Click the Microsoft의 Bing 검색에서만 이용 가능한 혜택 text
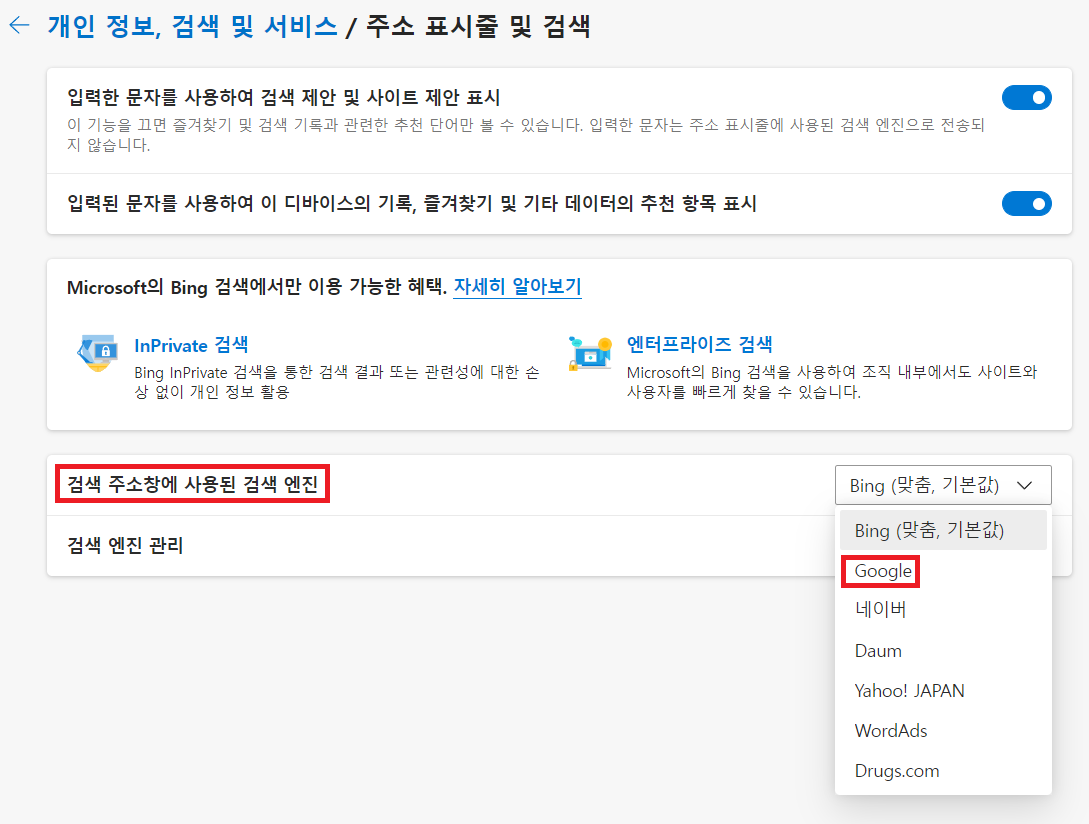1089x824 pixels. (256, 287)
